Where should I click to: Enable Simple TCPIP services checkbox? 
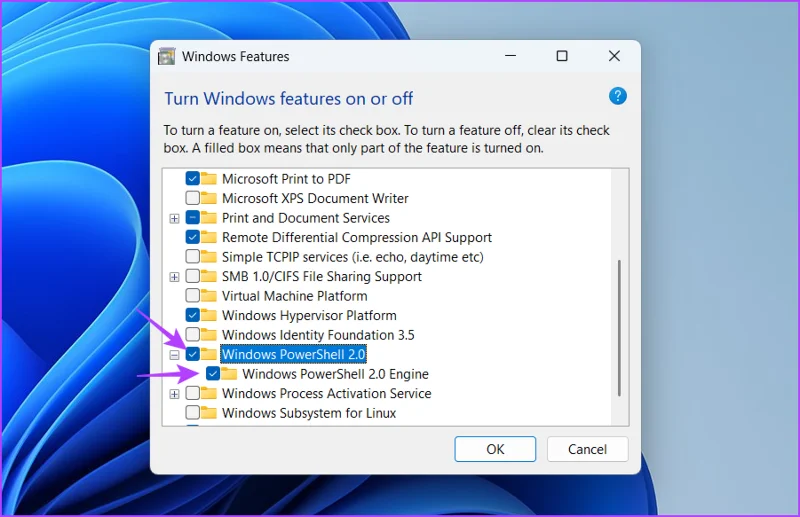[192, 257]
